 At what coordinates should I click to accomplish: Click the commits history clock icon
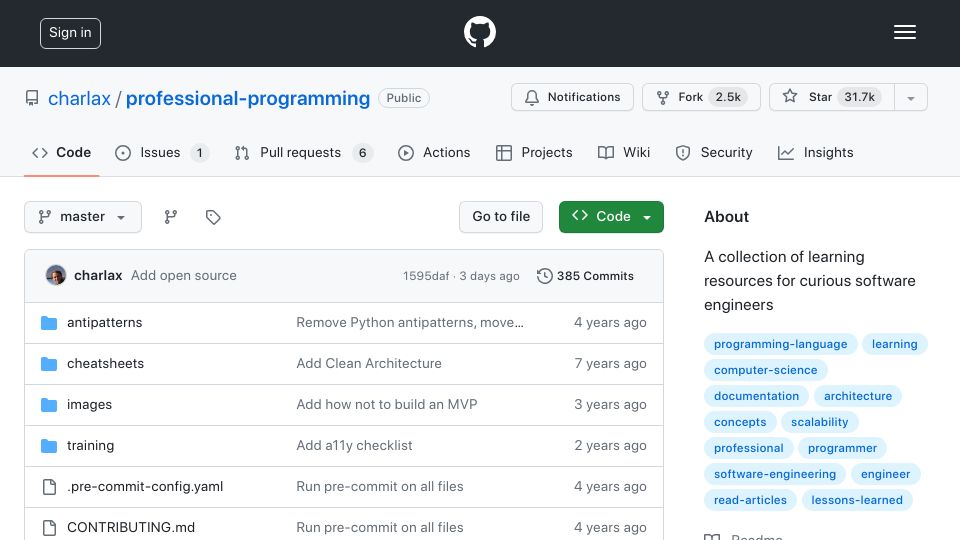[544, 276]
